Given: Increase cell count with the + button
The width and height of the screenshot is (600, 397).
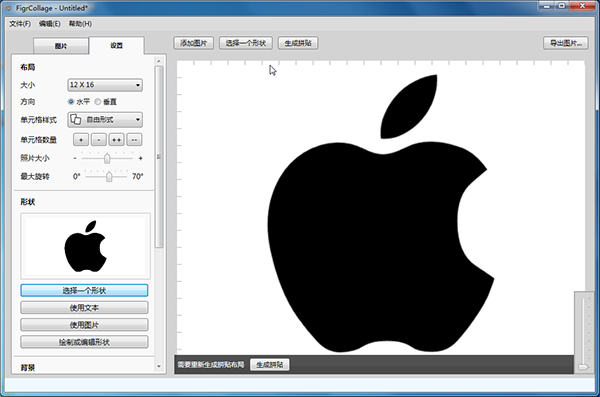Looking at the screenshot, I should (x=81, y=140).
